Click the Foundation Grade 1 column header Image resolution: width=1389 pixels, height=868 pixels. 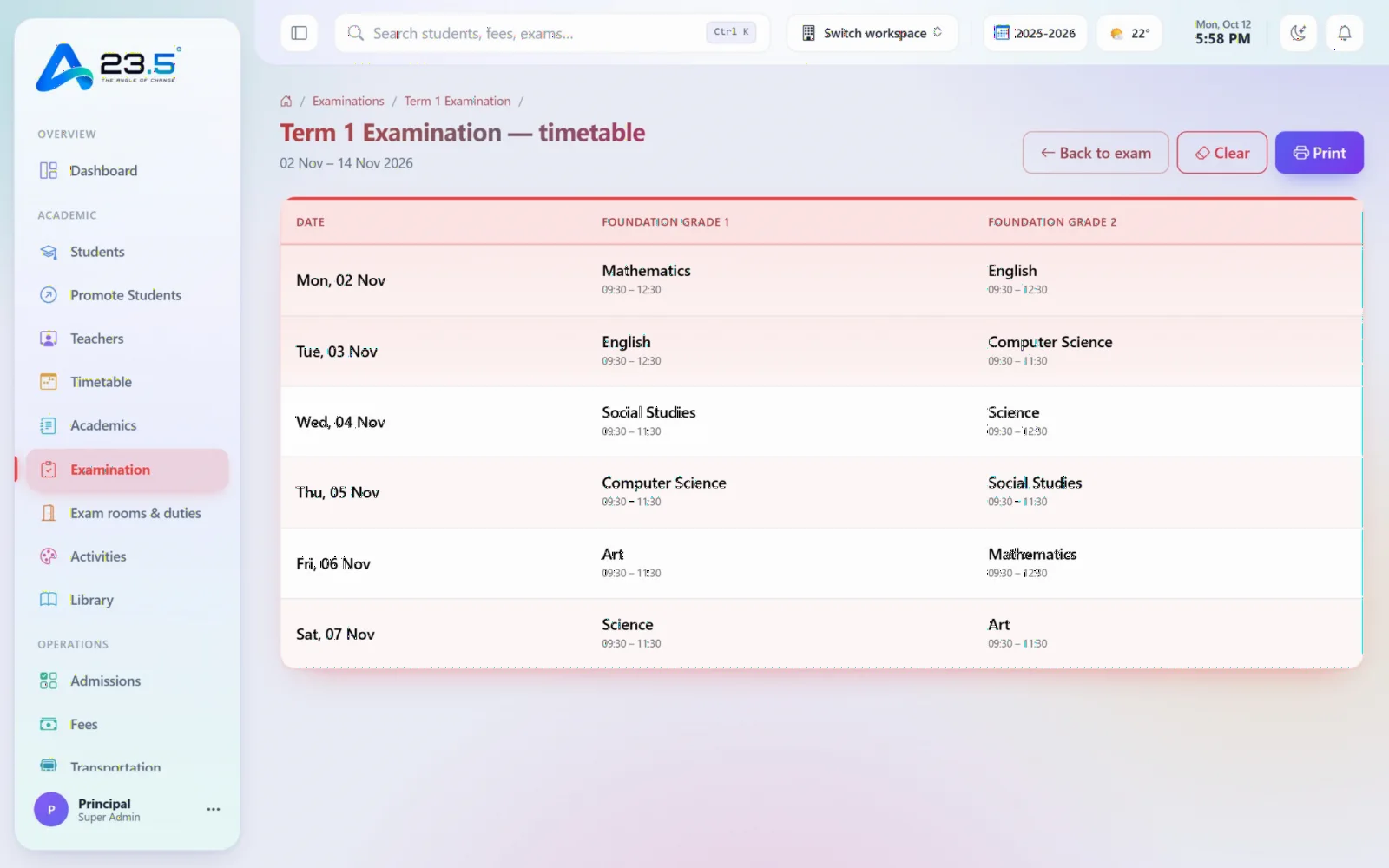coord(665,222)
